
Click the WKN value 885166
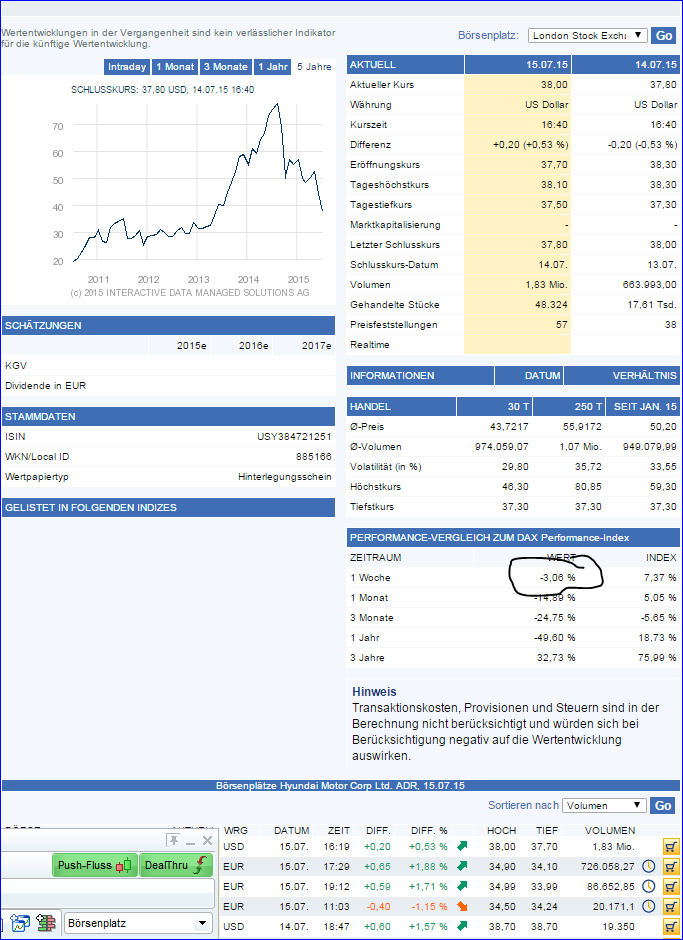click(x=314, y=457)
